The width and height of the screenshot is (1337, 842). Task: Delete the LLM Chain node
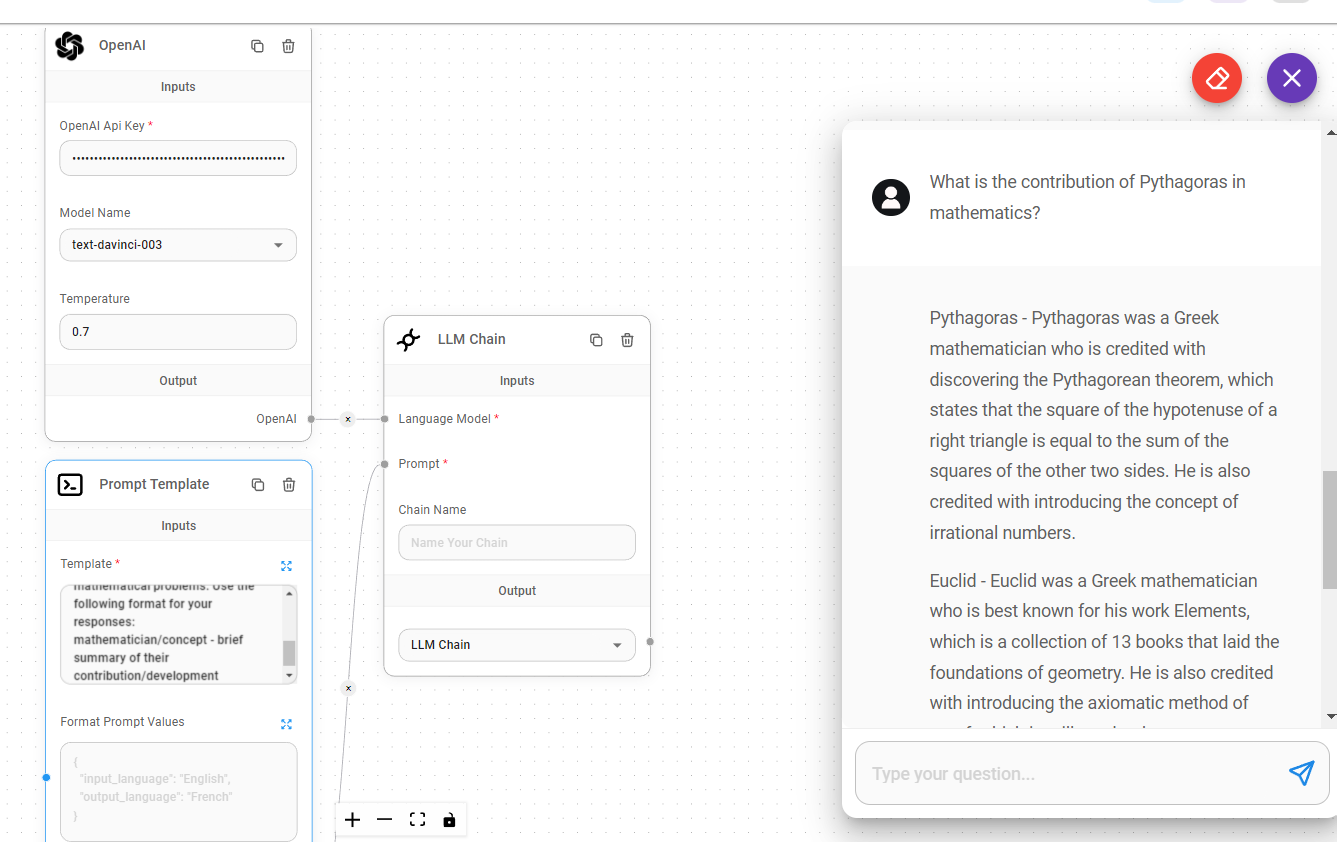coord(627,340)
